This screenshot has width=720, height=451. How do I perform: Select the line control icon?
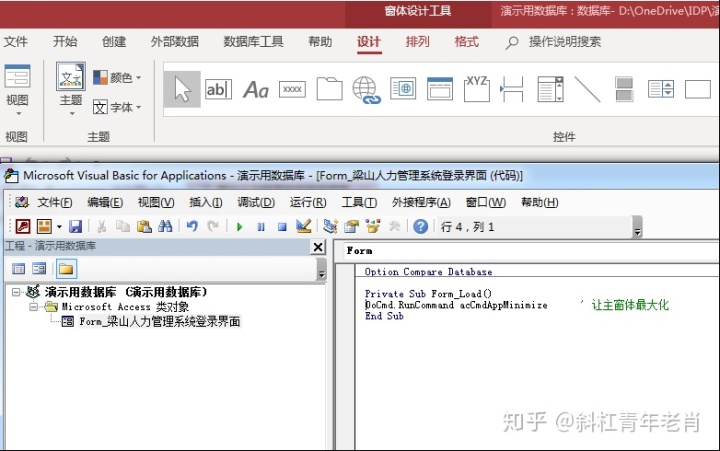coord(587,89)
